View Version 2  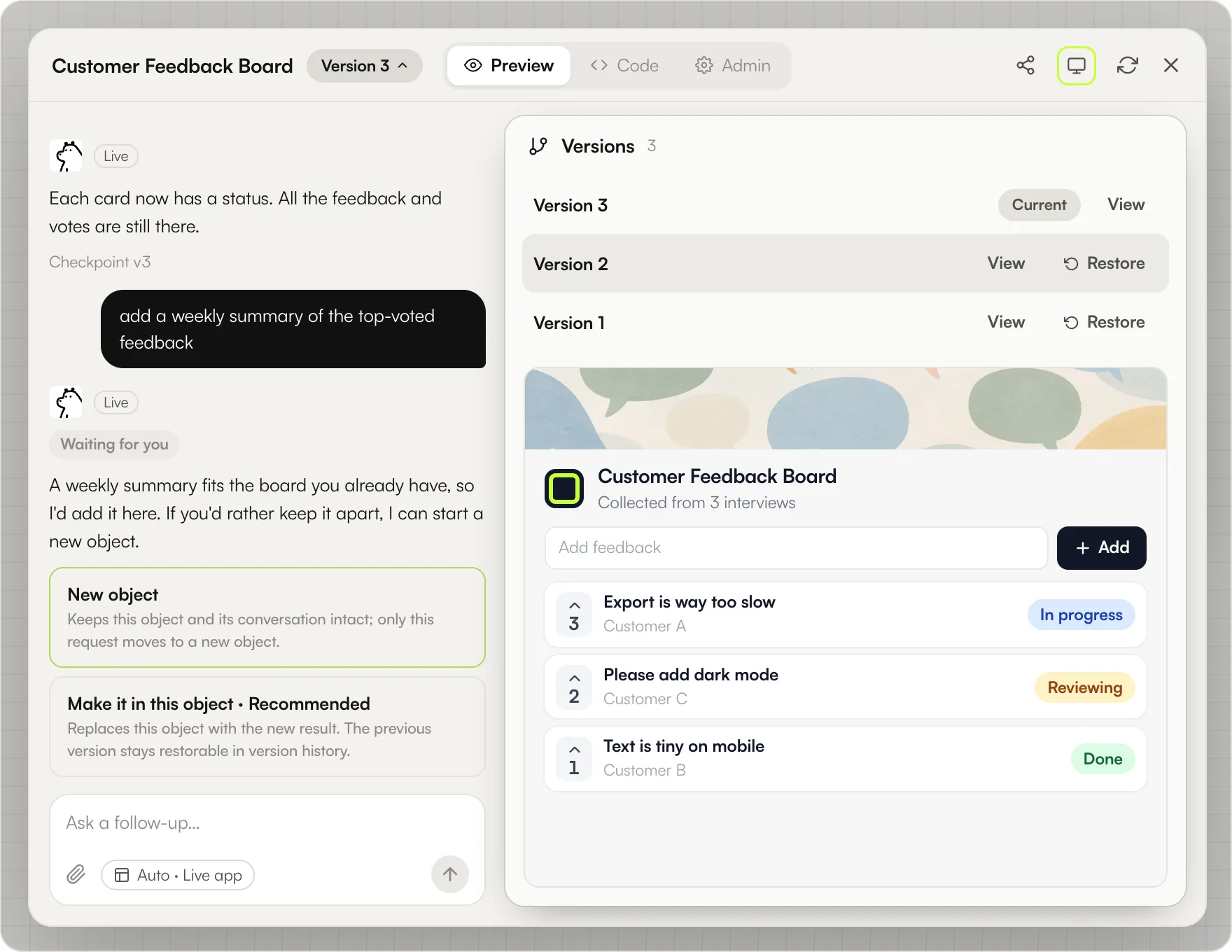point(1006,263)
